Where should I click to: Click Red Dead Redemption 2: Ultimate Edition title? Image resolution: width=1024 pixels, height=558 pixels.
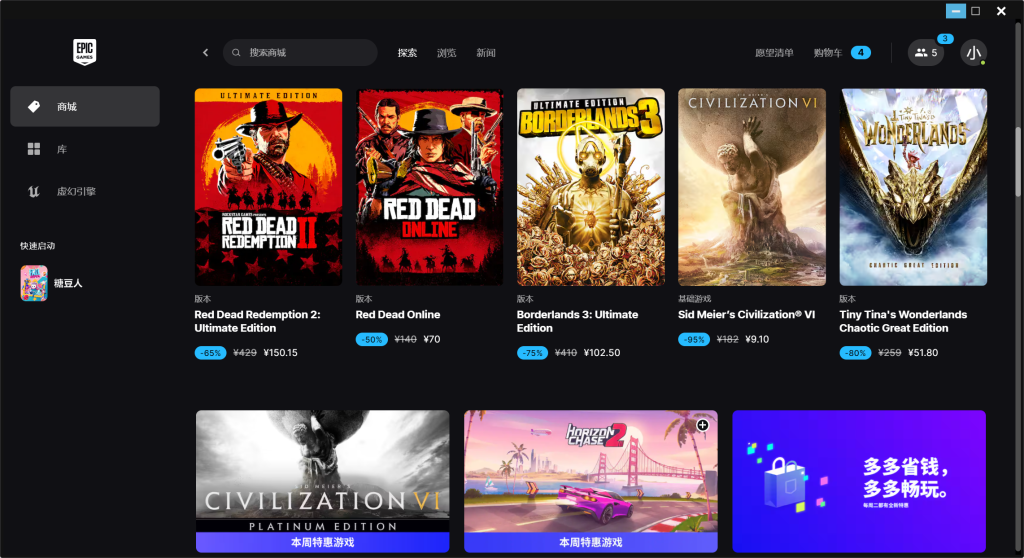(x=257, y=321)
